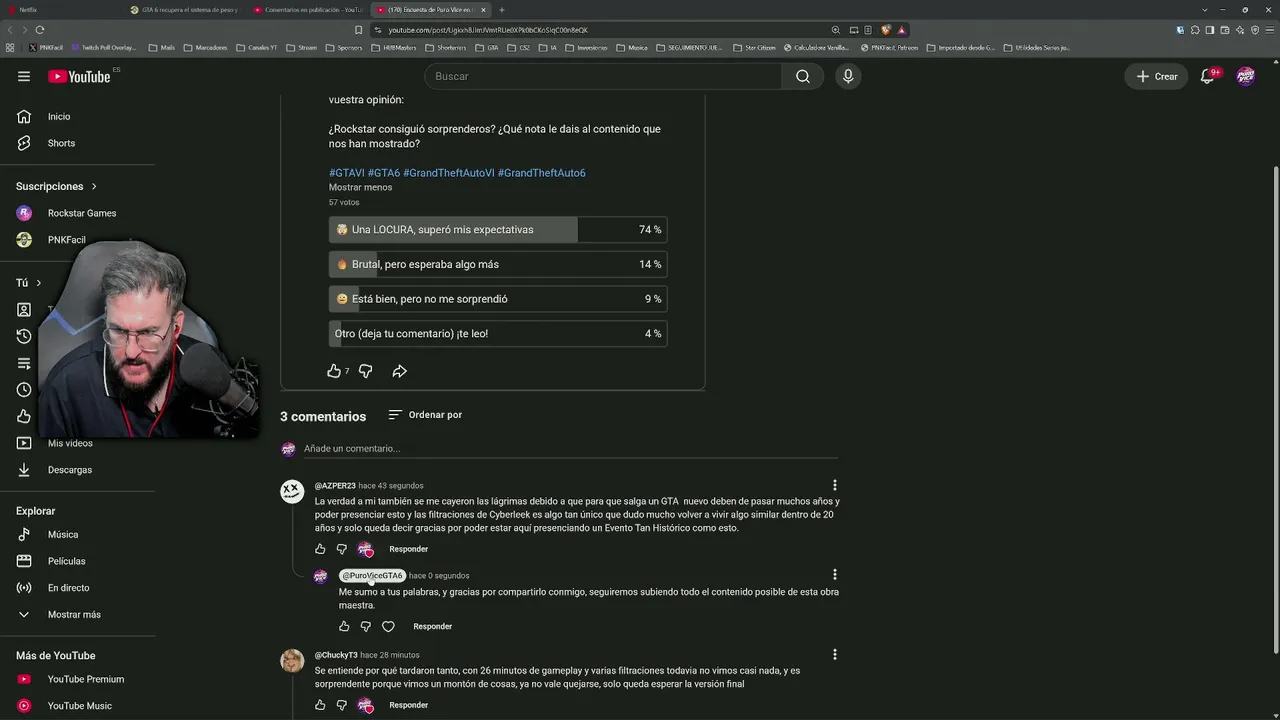Toggle creator heart on PuroViceGTA6 reply
1280x720 pixels.
point(388,626)
